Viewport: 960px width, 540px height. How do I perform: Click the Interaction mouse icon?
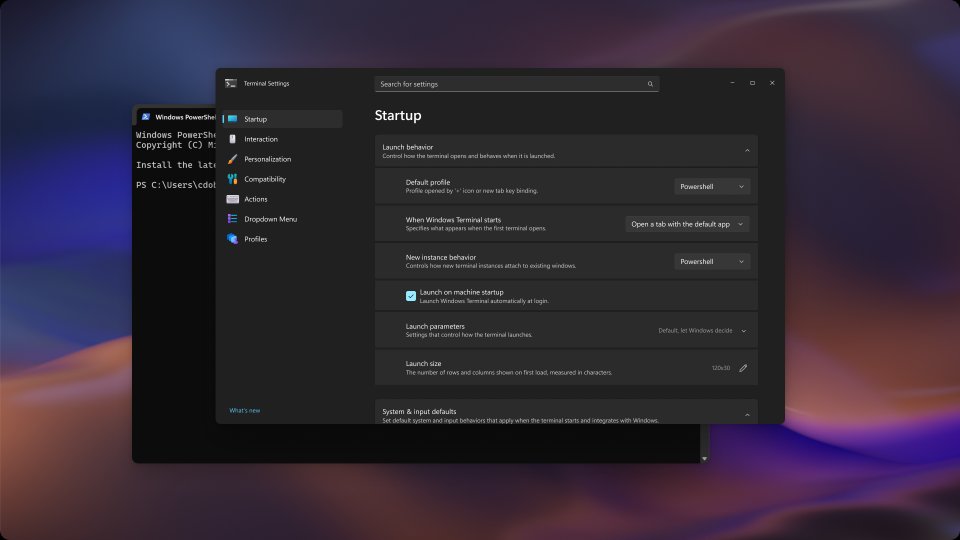pos(233,139)
